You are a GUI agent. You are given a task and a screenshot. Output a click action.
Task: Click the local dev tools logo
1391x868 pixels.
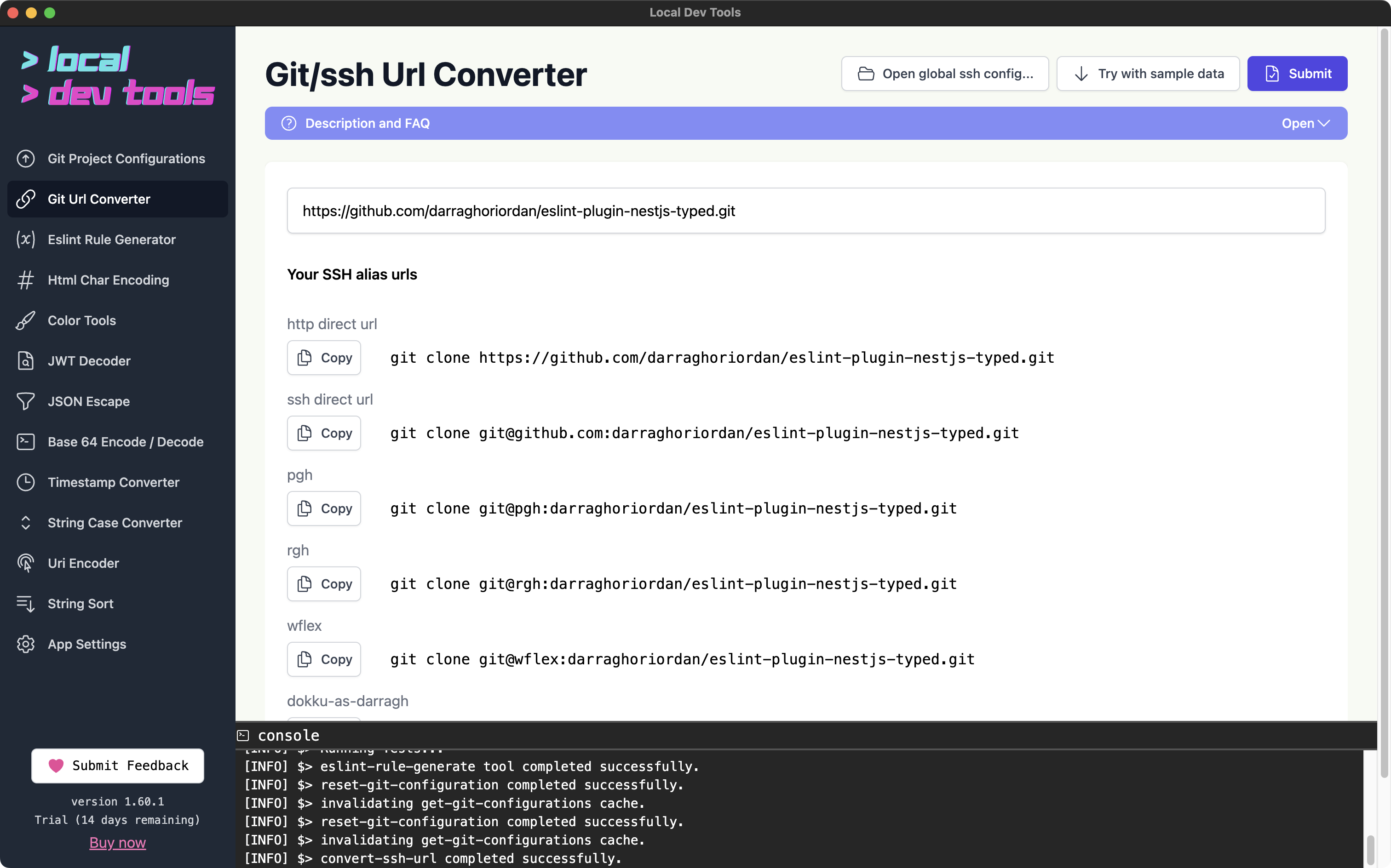pyautogui.click(x=118, y=76)
